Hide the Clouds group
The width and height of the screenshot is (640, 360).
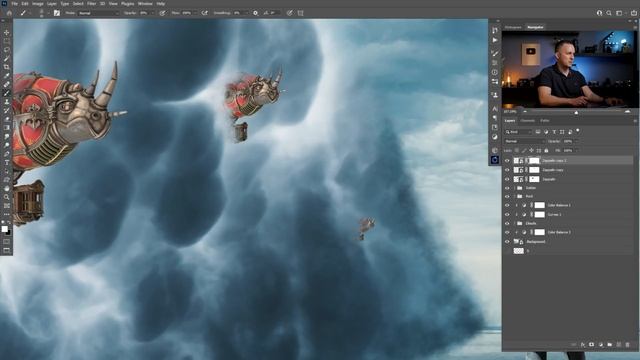coord(507,224)
